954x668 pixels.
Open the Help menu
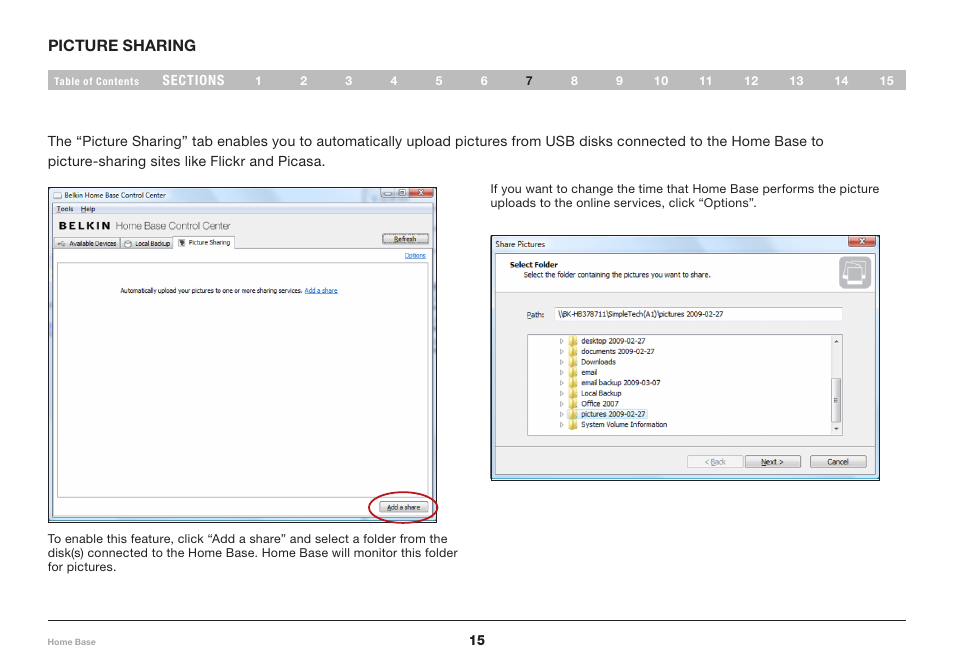coord(88,209)
